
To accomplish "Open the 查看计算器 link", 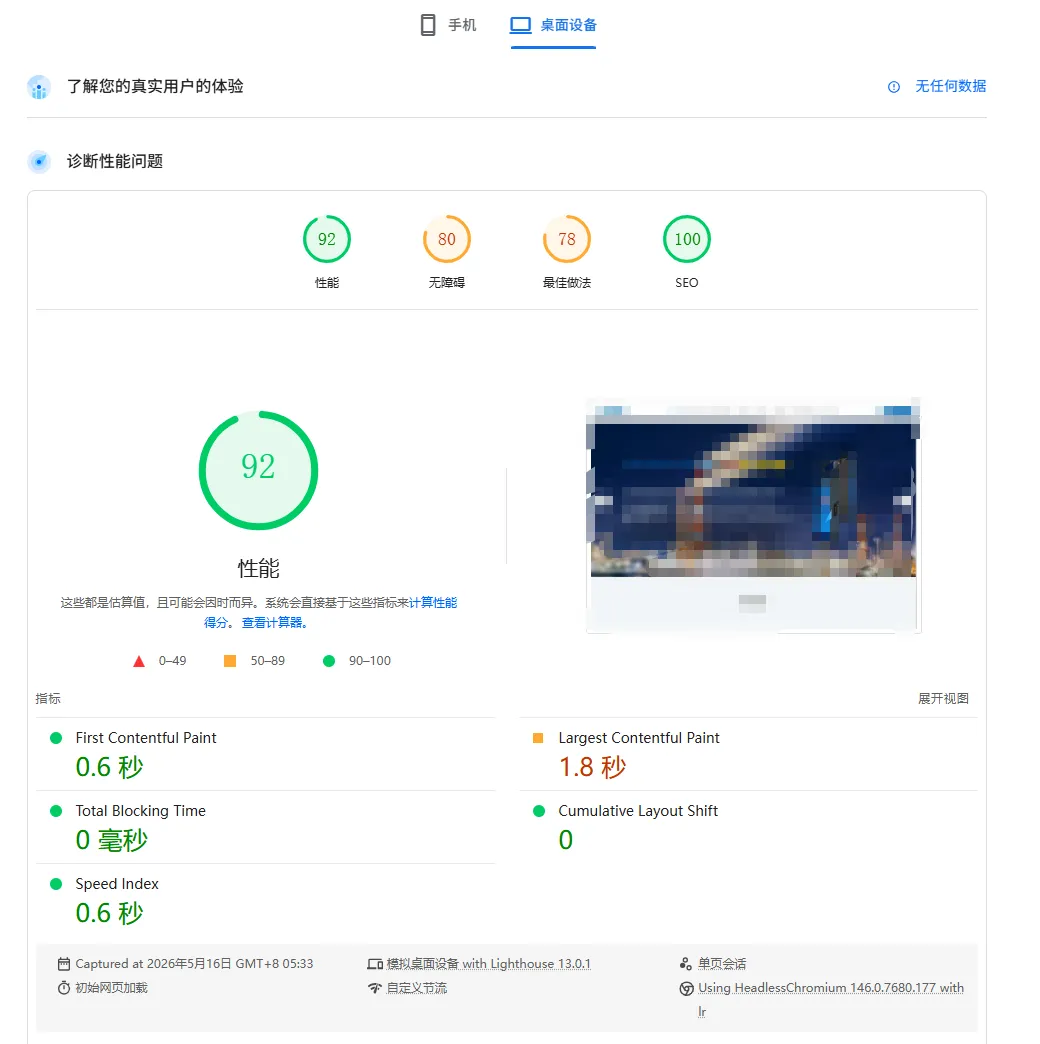I will pyautogui.click(x=272, y=623).
